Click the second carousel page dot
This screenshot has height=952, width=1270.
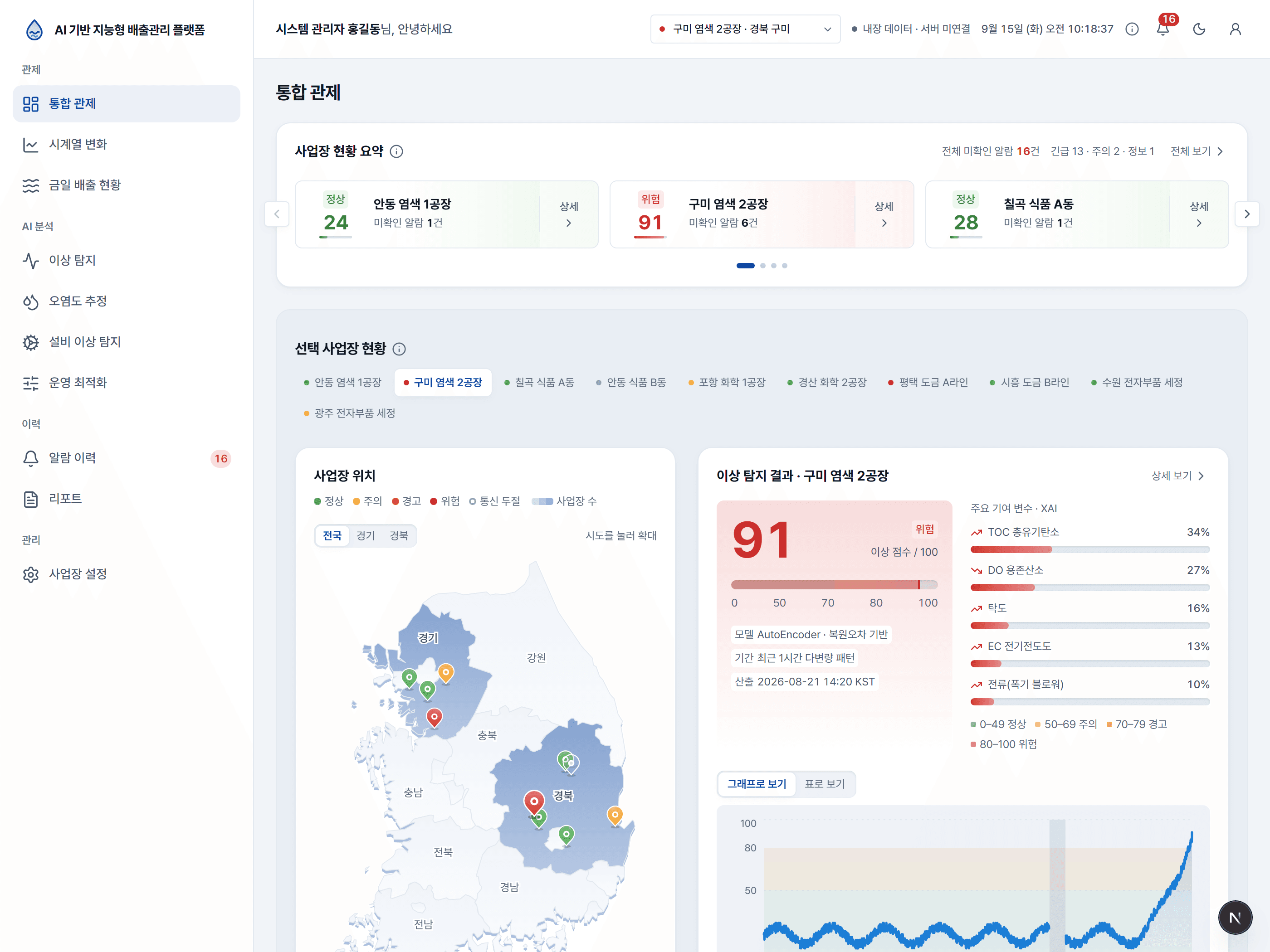(762, 266)
